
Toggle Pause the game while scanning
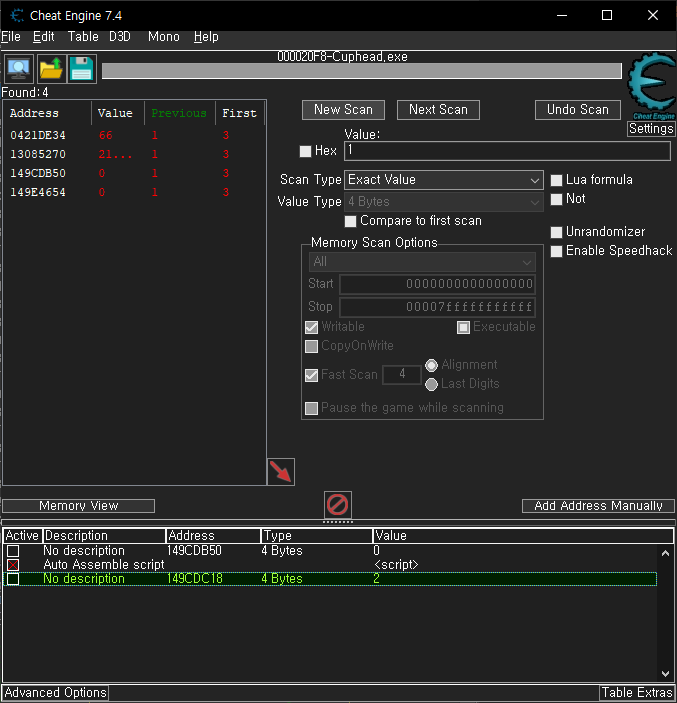(x=312, y=408)
